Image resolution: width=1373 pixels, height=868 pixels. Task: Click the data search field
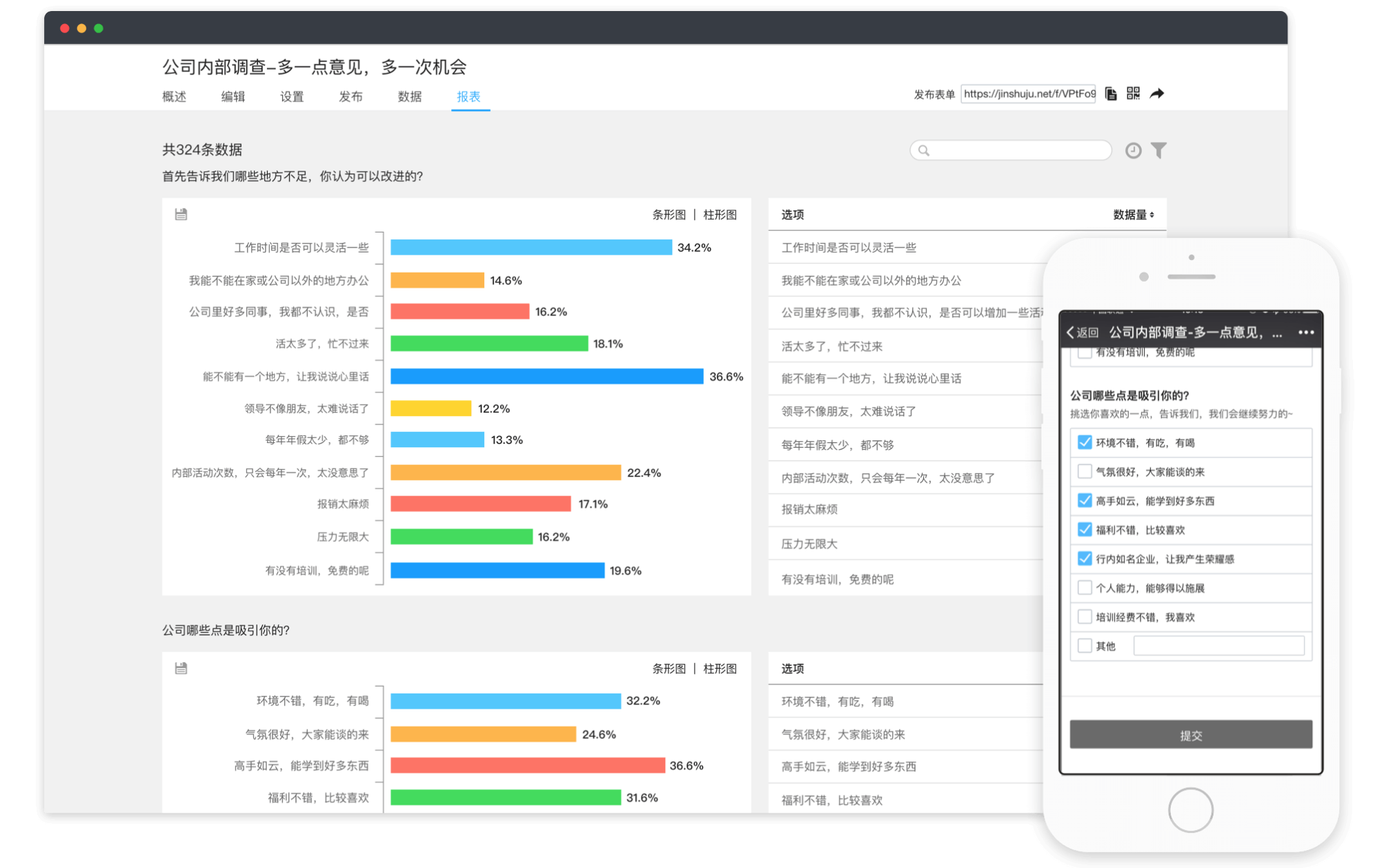[x=1010, y=150]
